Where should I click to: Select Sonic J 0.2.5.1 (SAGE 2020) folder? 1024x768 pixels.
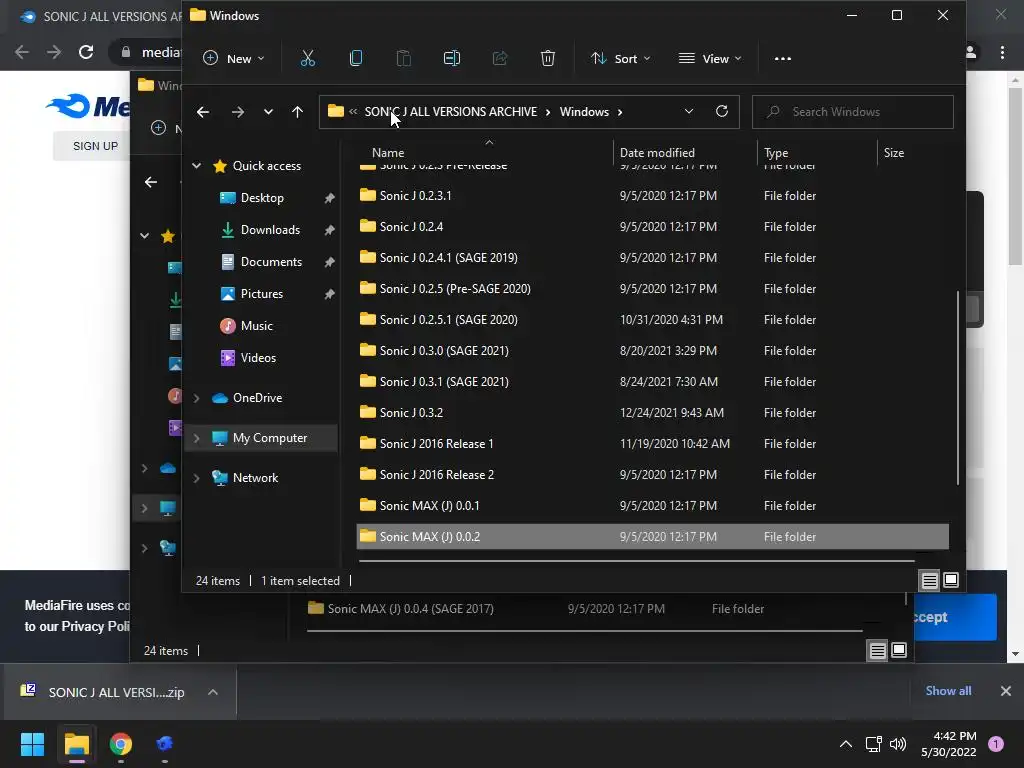coord(652,319)
